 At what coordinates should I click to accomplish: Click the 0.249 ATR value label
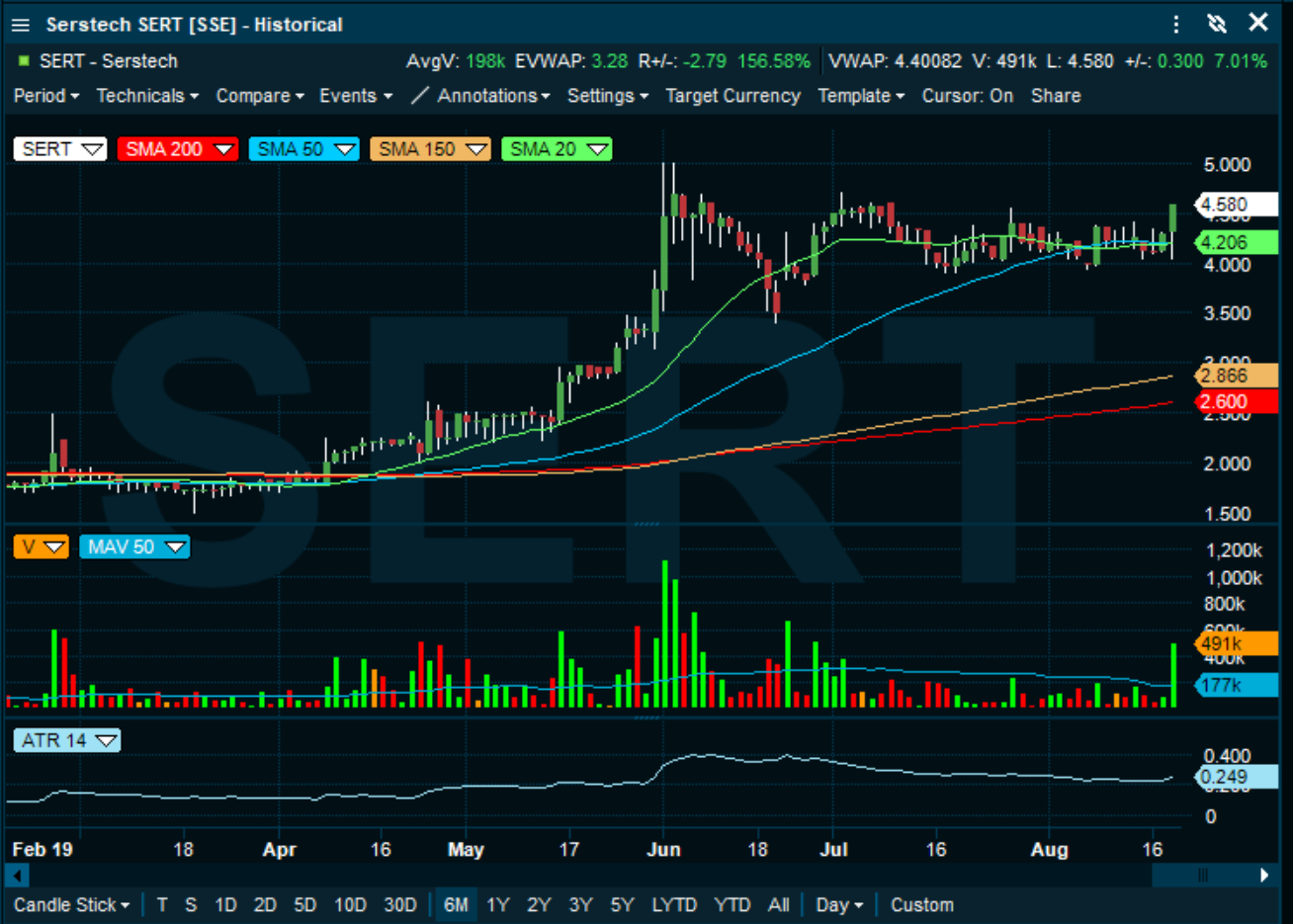[1236, 778]
